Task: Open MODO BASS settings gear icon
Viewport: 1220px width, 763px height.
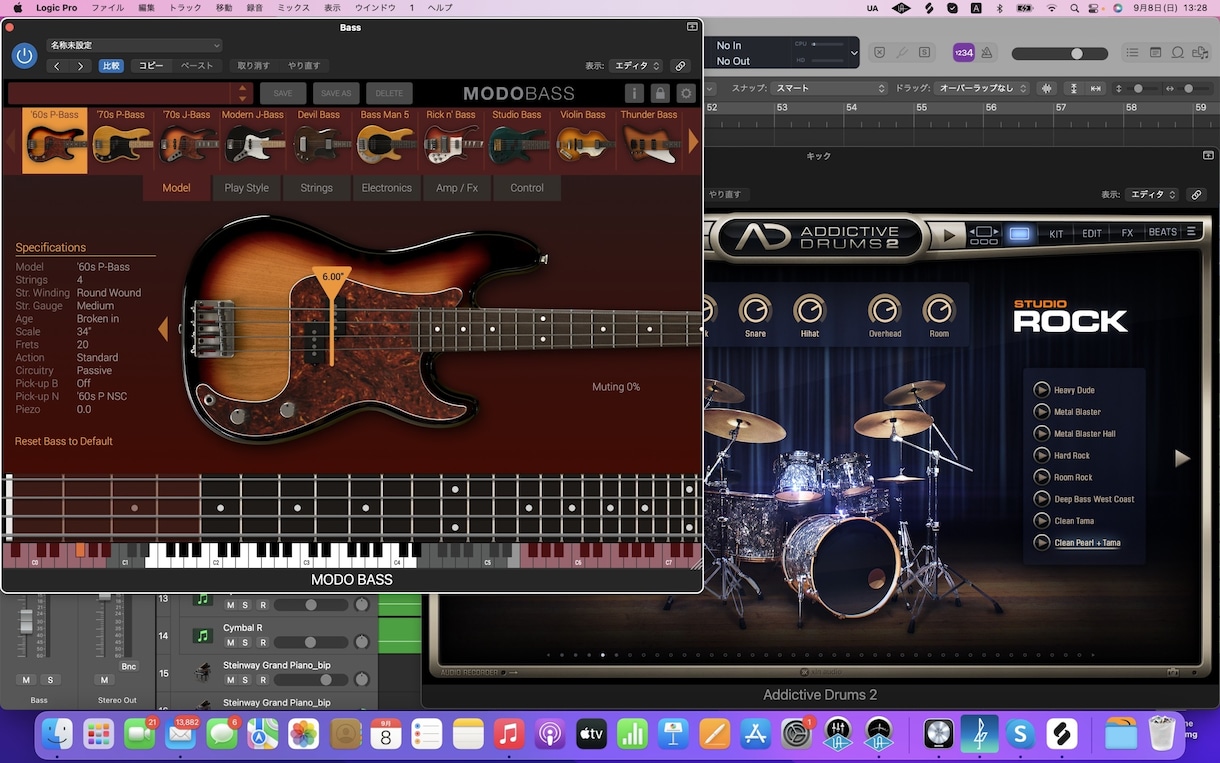Action: pyautogui.click(x=686, y=93)
